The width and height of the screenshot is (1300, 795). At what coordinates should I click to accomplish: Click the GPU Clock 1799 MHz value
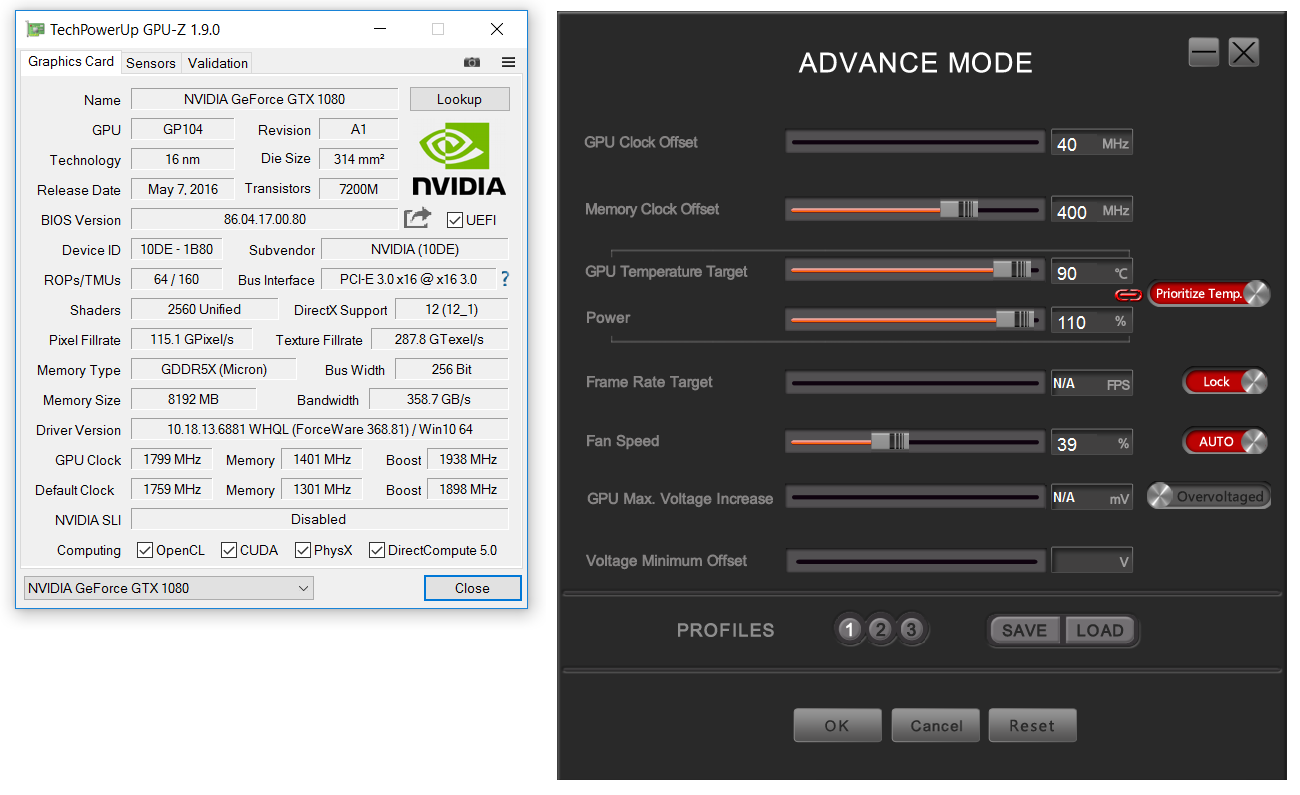[172, 459]
